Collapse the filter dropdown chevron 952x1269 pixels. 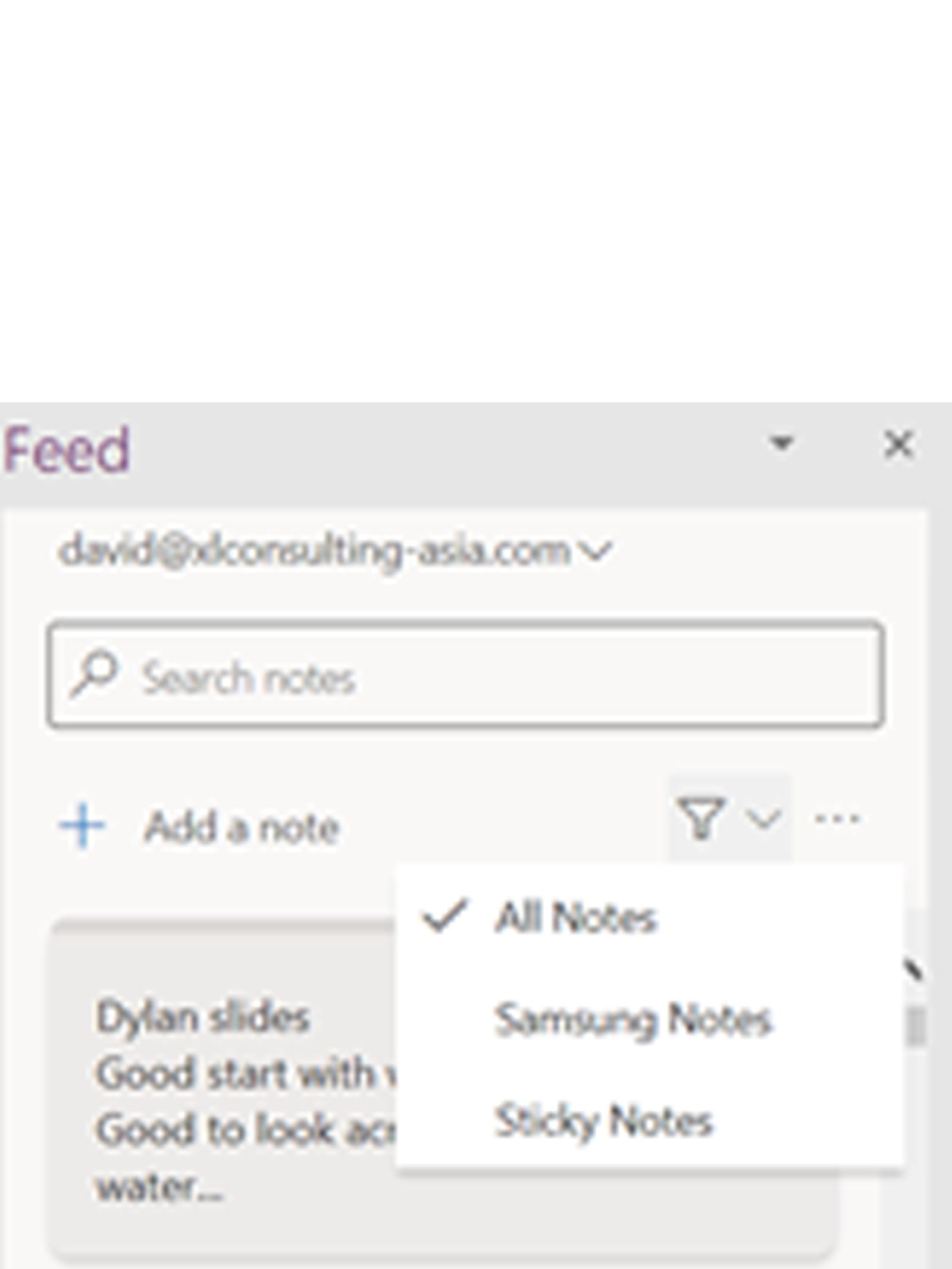click(x=763, y=819)
